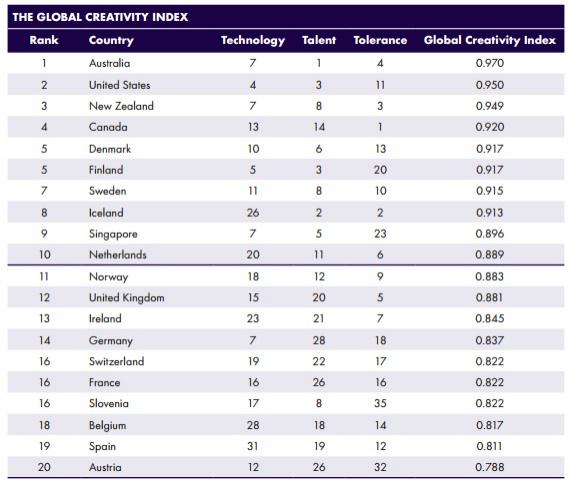Click the Tolerance column header
Screen dimensions: 571x487
tap(380, 40)
